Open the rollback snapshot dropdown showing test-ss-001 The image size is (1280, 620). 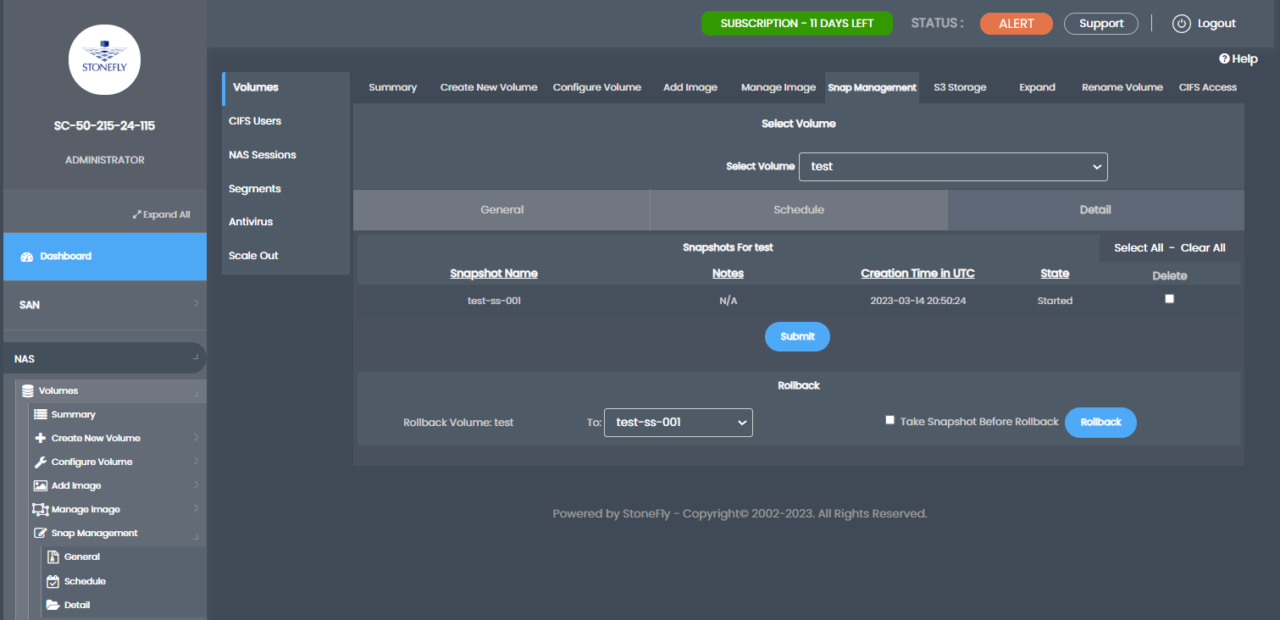(678, 422)
